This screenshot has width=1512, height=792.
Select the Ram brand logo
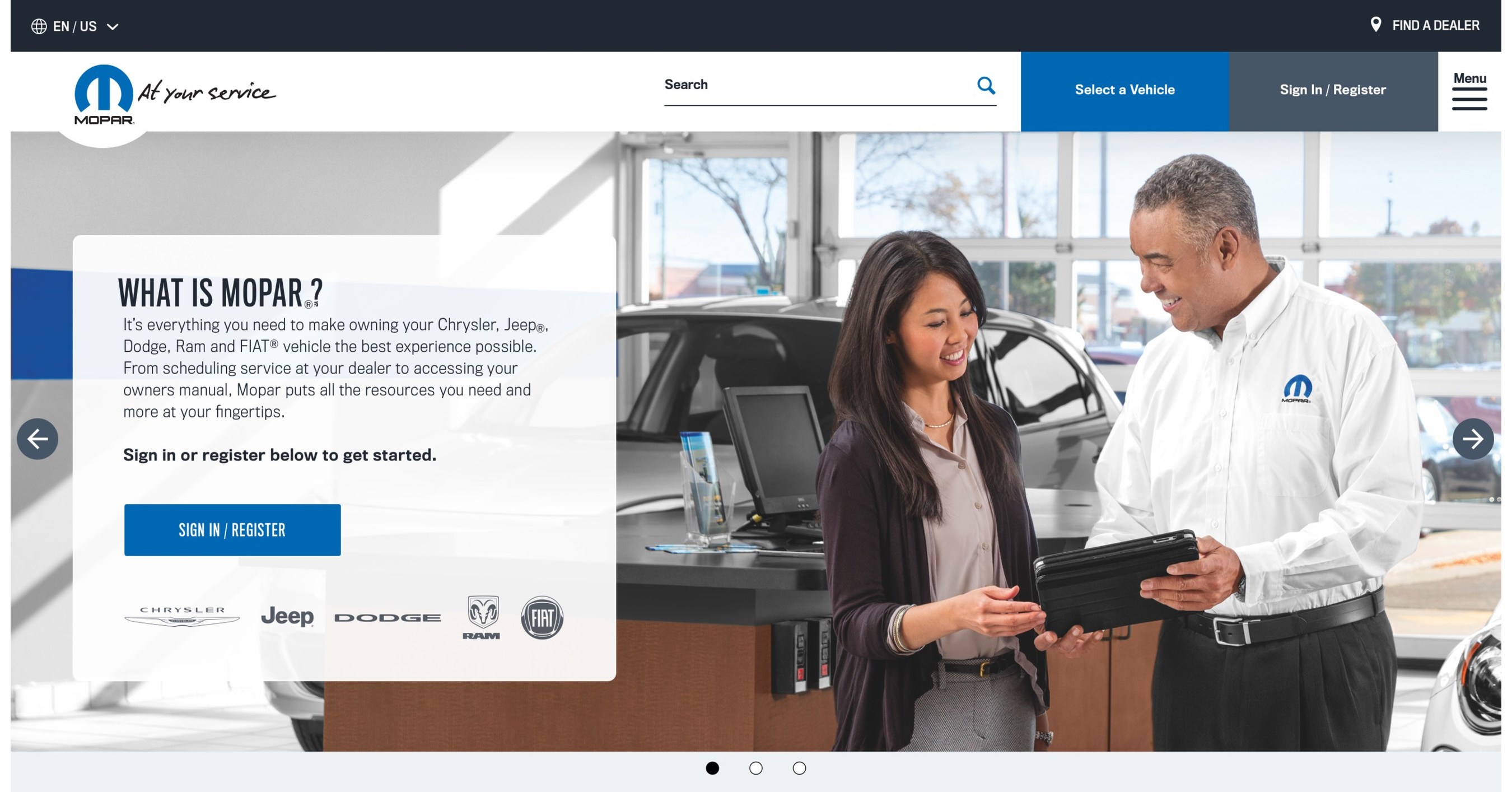click(x=481, y=618)
